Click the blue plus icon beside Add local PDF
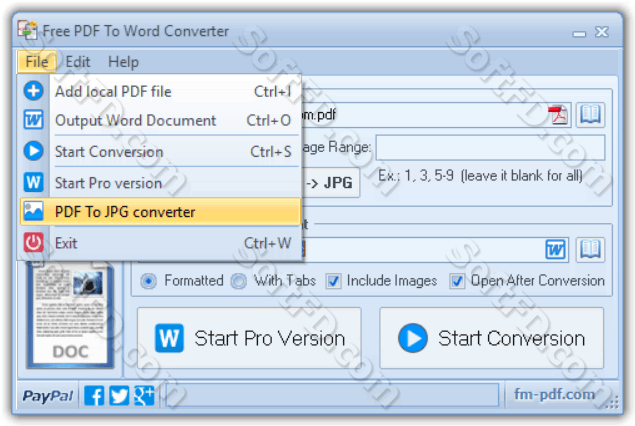Screen dimensions: 635x426 coord(33,91)
